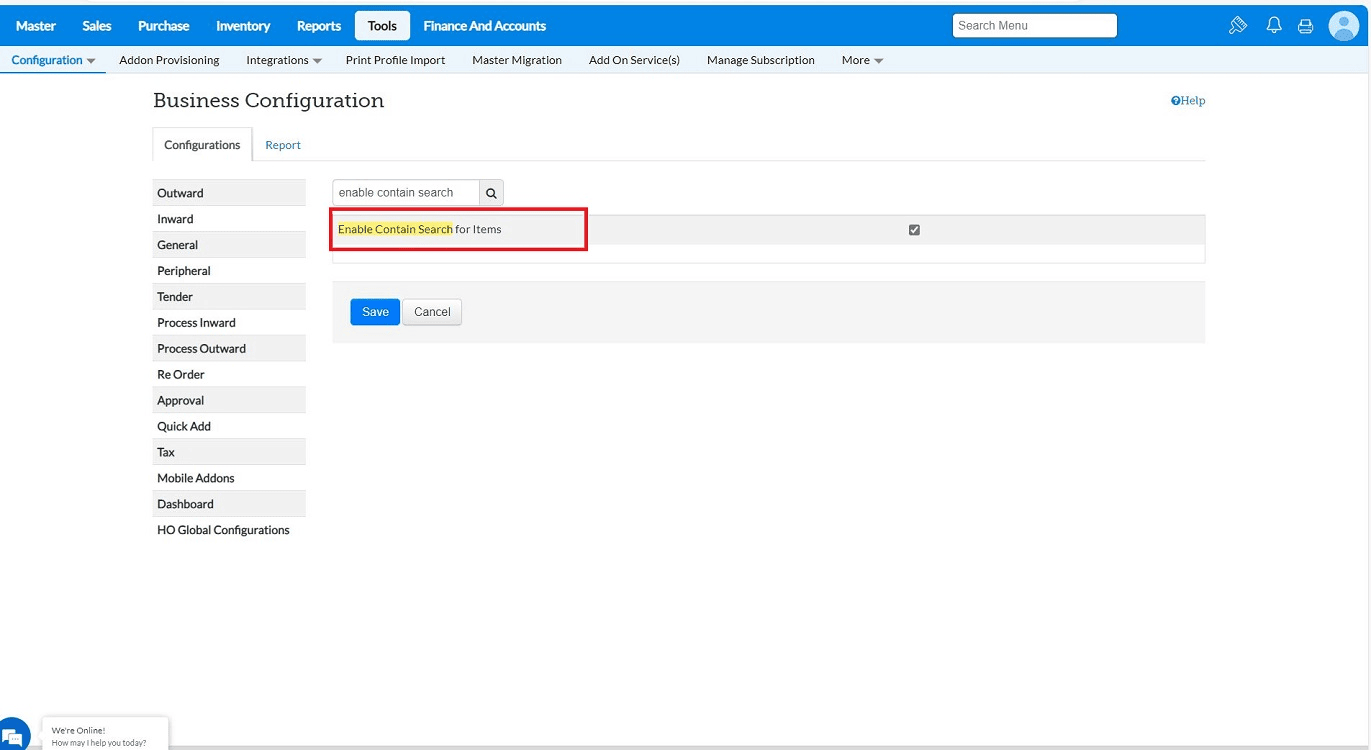This screenshot has width=1371, height=750.
Task: Select the Tools menu
Action: tap(382, 26)
